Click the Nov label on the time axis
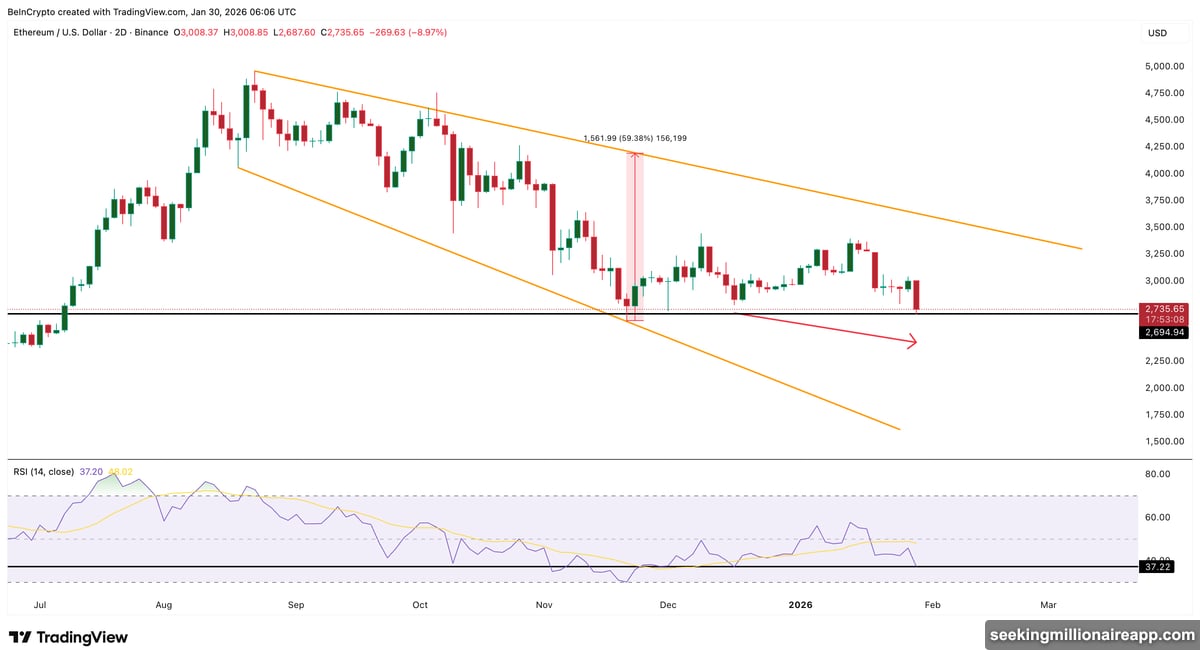 click(543, 604)
